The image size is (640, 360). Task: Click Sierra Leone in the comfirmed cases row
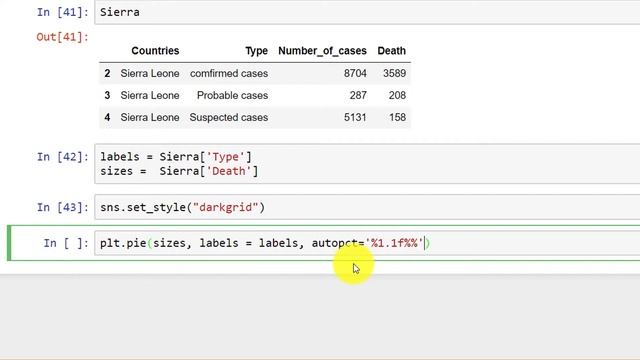coord(150,73)
